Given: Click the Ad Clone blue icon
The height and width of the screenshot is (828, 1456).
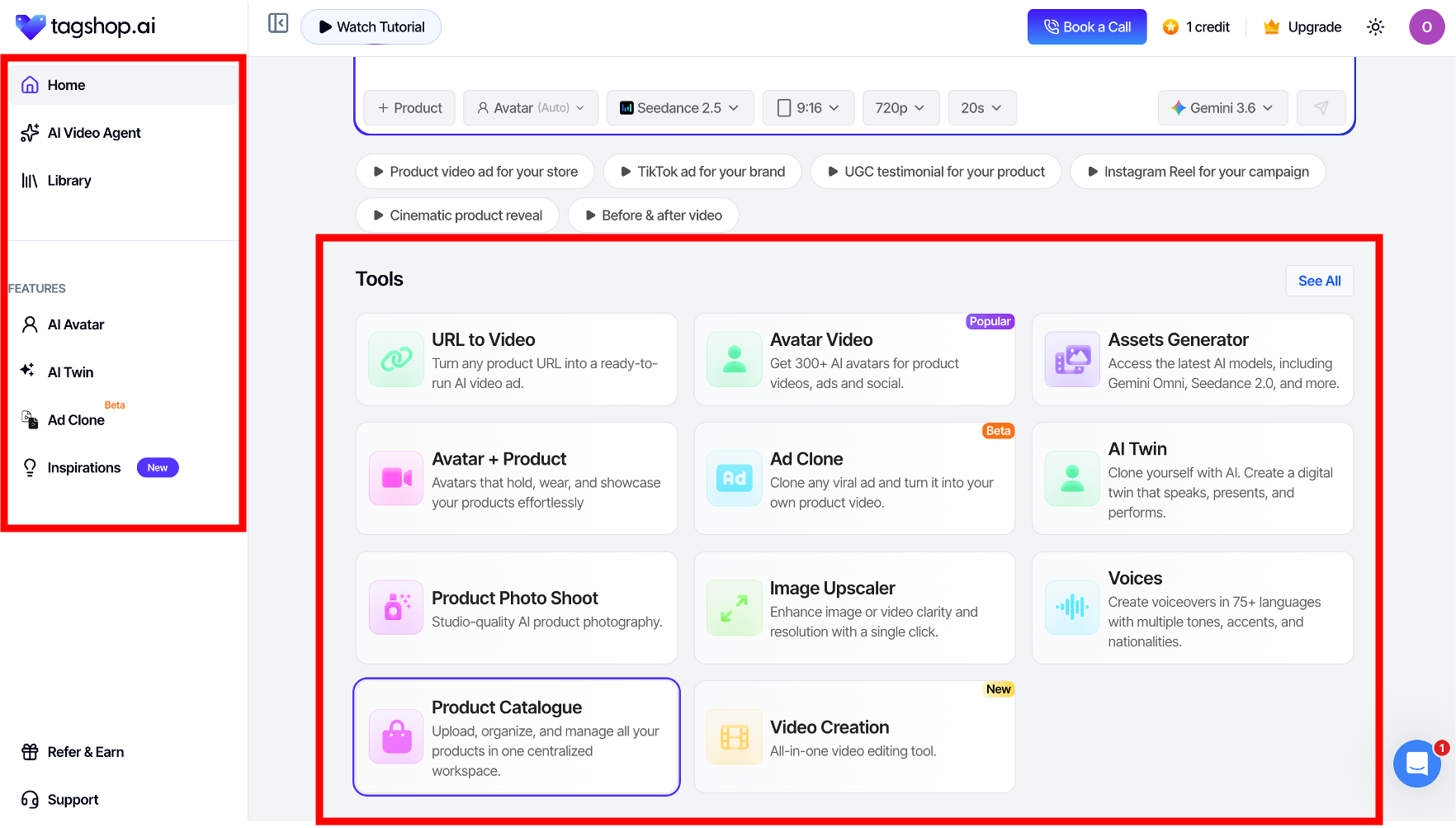Looking at the screenshot, I should tap(735, 478).
